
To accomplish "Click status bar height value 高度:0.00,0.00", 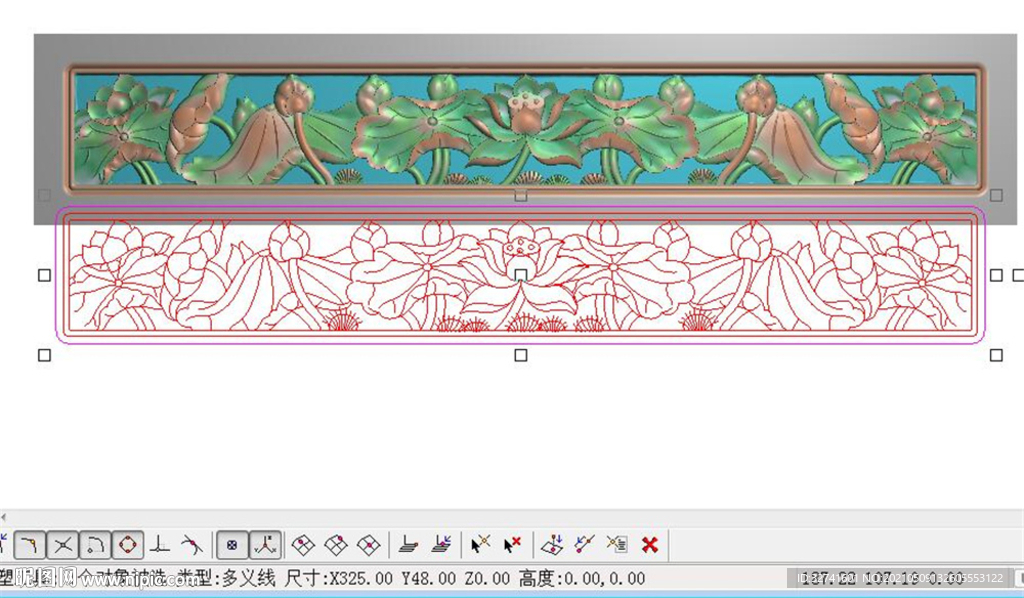I will [582, 578].
